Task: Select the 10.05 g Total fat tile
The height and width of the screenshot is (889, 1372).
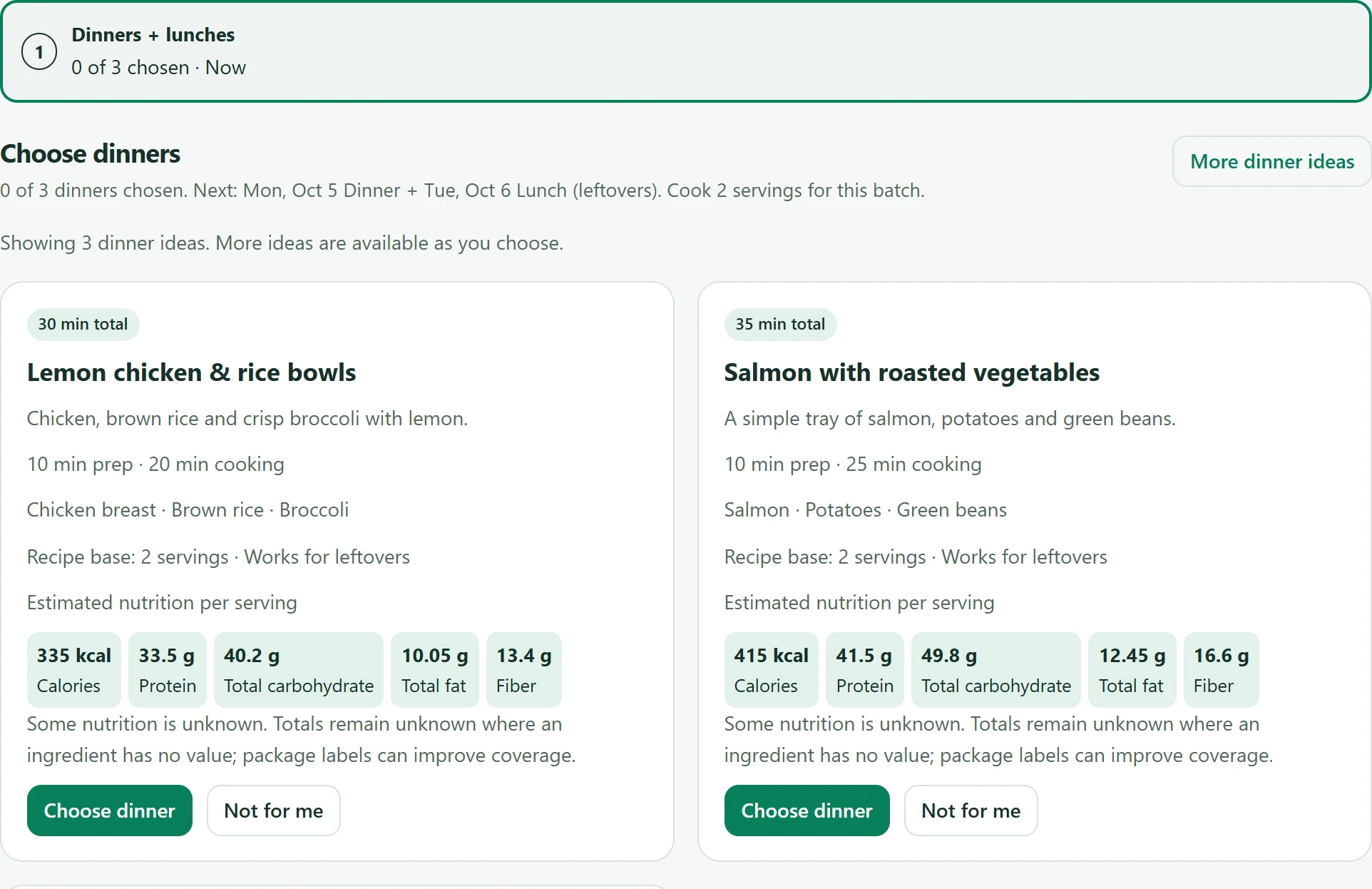Action: pos(435,670)
